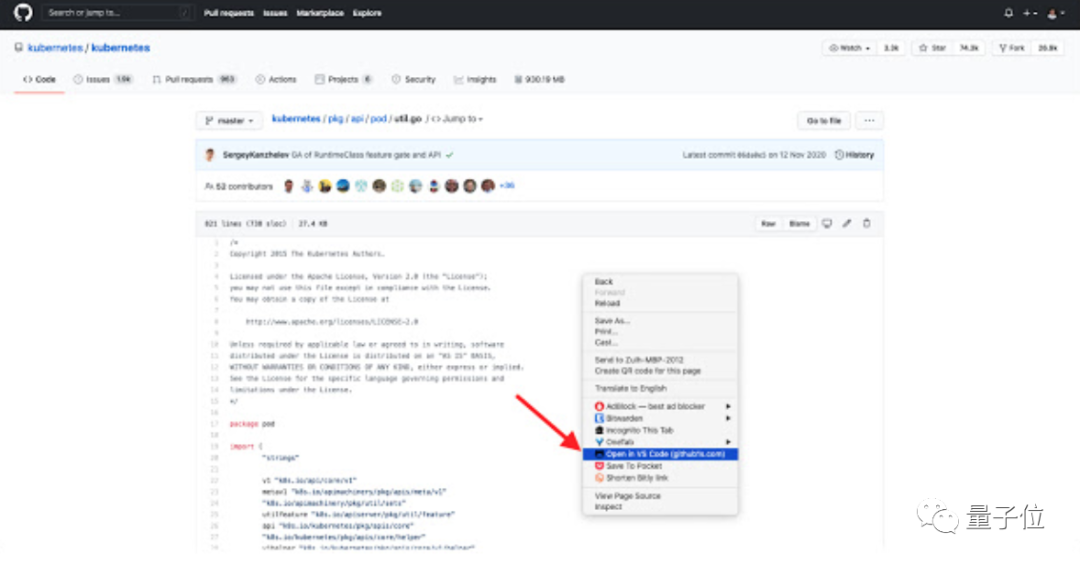Choose Back in the context menu

[660, 282]
